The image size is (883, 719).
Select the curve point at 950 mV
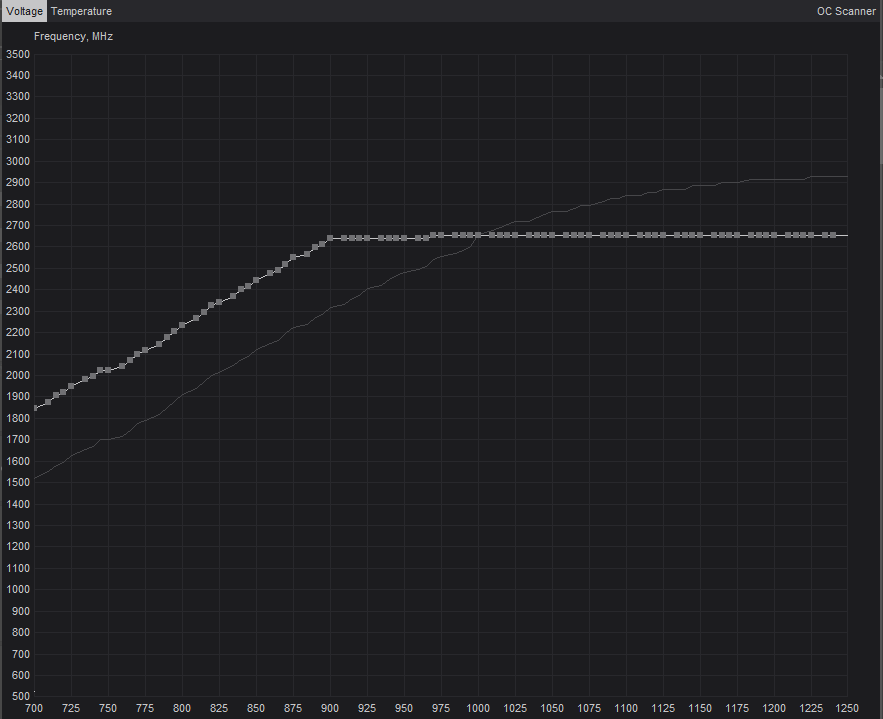(x=404, y=238)
